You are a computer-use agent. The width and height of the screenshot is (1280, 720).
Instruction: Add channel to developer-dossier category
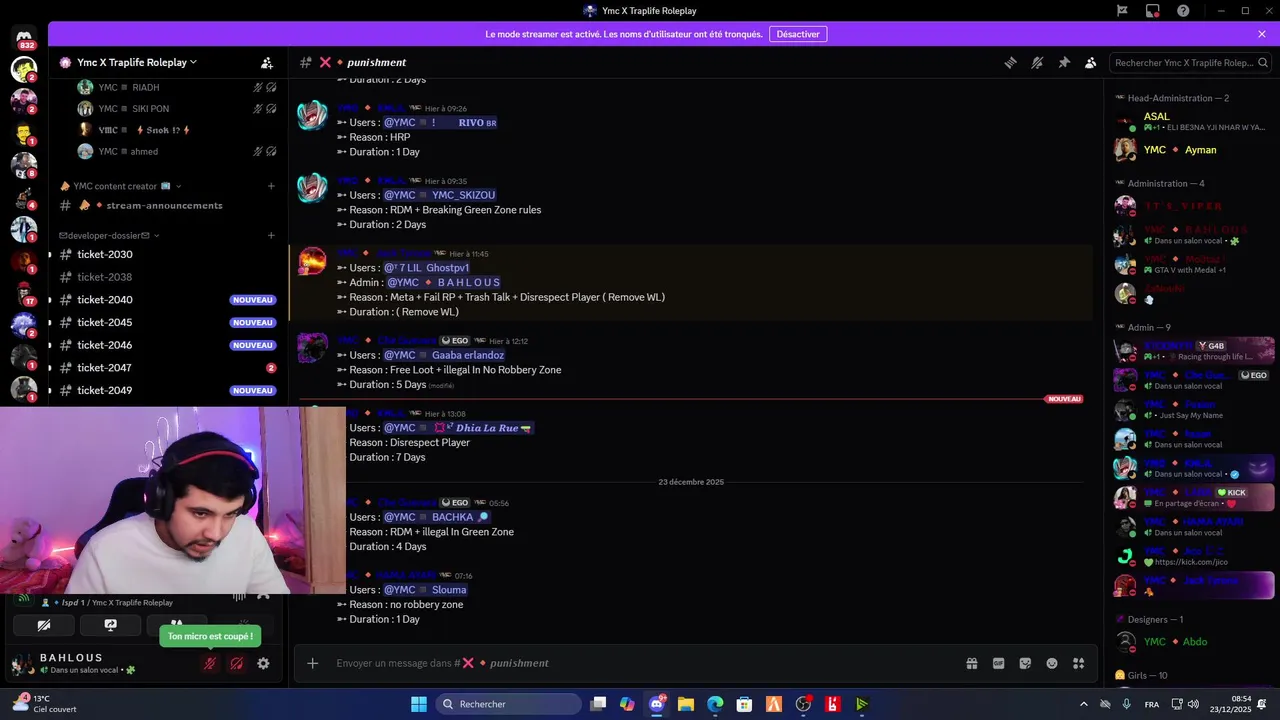(271, 235)
